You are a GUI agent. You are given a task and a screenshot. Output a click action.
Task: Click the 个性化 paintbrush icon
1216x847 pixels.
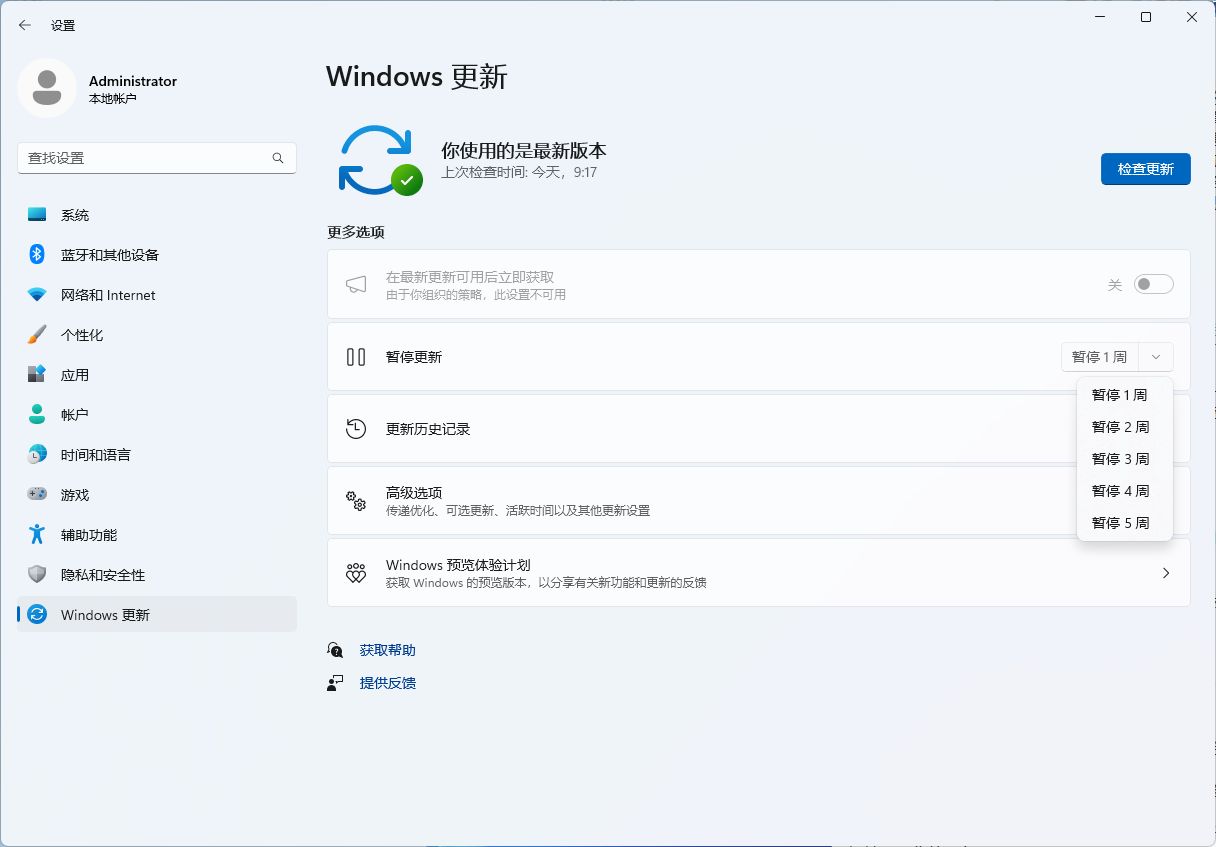click(x=37, y=335)
